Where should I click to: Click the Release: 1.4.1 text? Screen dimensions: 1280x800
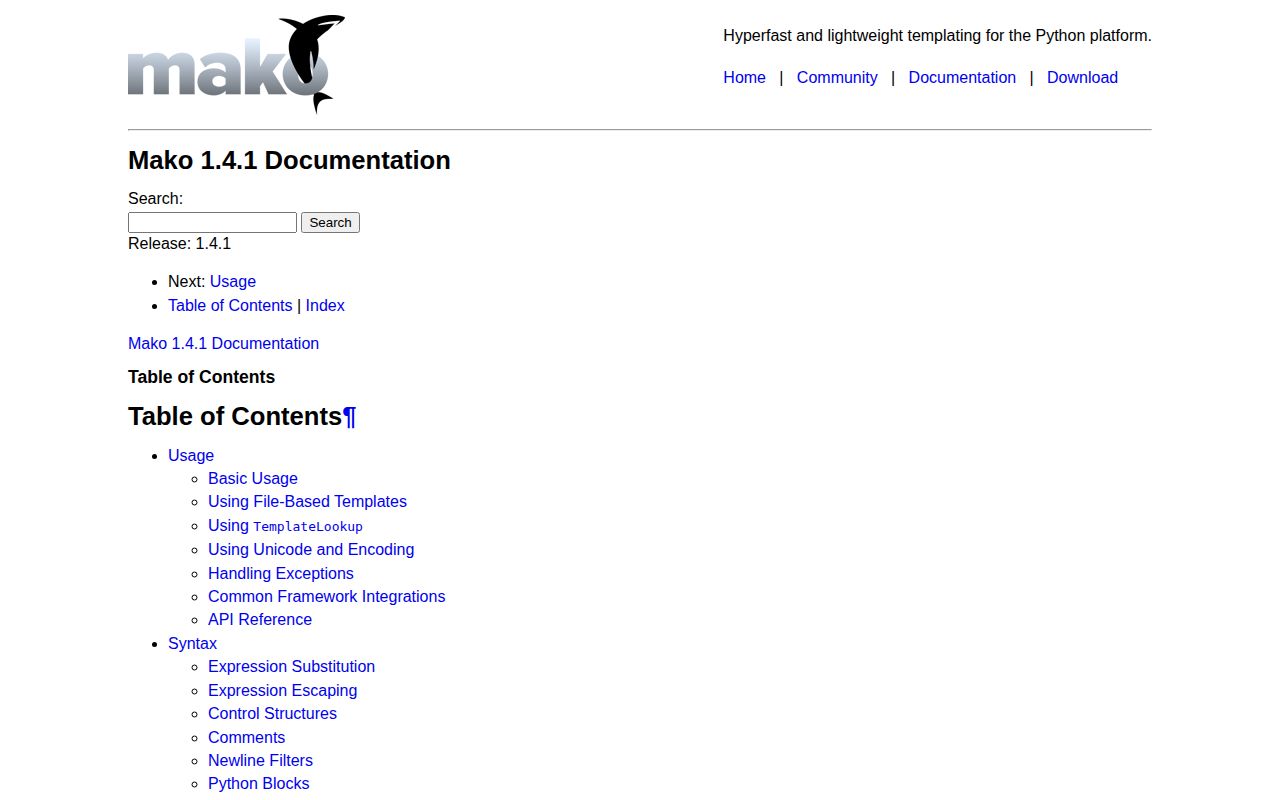[x=179, y=243]
